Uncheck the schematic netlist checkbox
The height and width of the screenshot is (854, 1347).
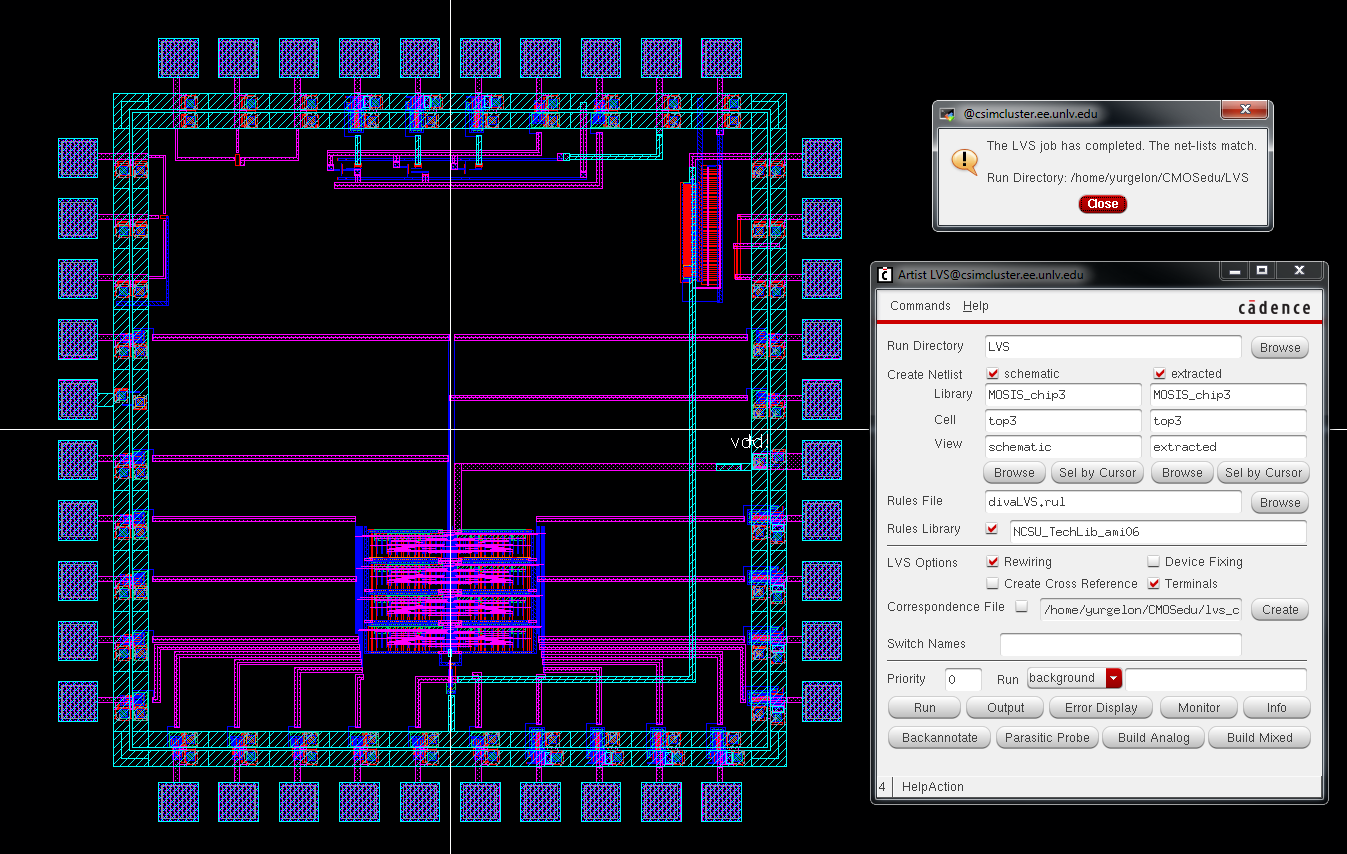(993, 374)
